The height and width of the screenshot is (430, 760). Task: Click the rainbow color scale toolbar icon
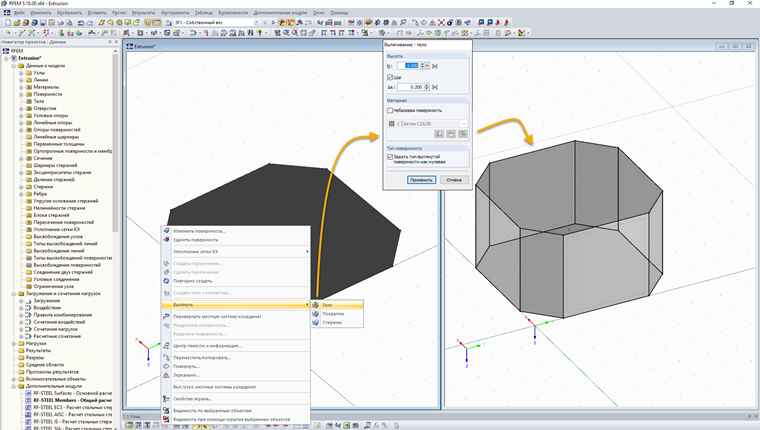(x=521, y=32)
